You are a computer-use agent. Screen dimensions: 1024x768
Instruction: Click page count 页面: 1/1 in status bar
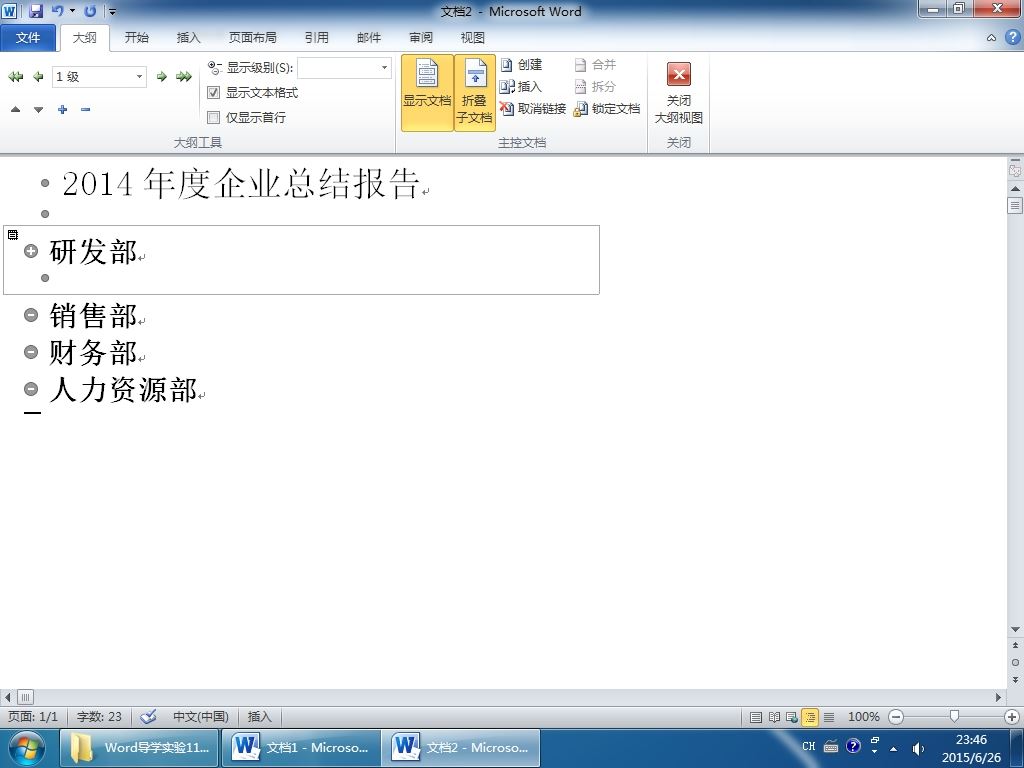33,716
